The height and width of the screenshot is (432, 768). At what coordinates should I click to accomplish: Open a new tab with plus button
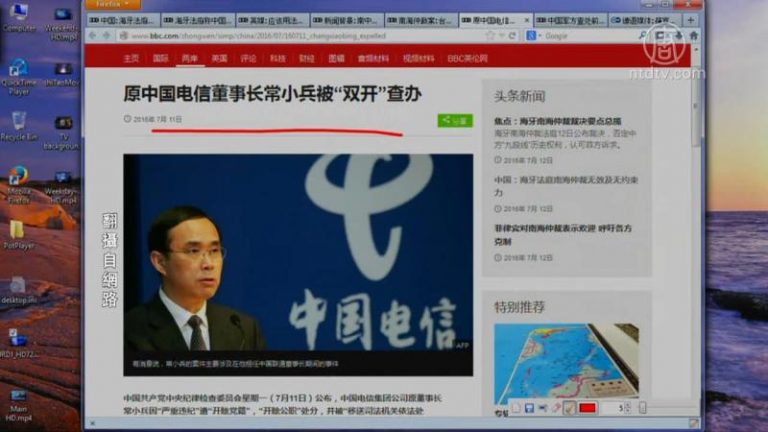click(691, 20)
